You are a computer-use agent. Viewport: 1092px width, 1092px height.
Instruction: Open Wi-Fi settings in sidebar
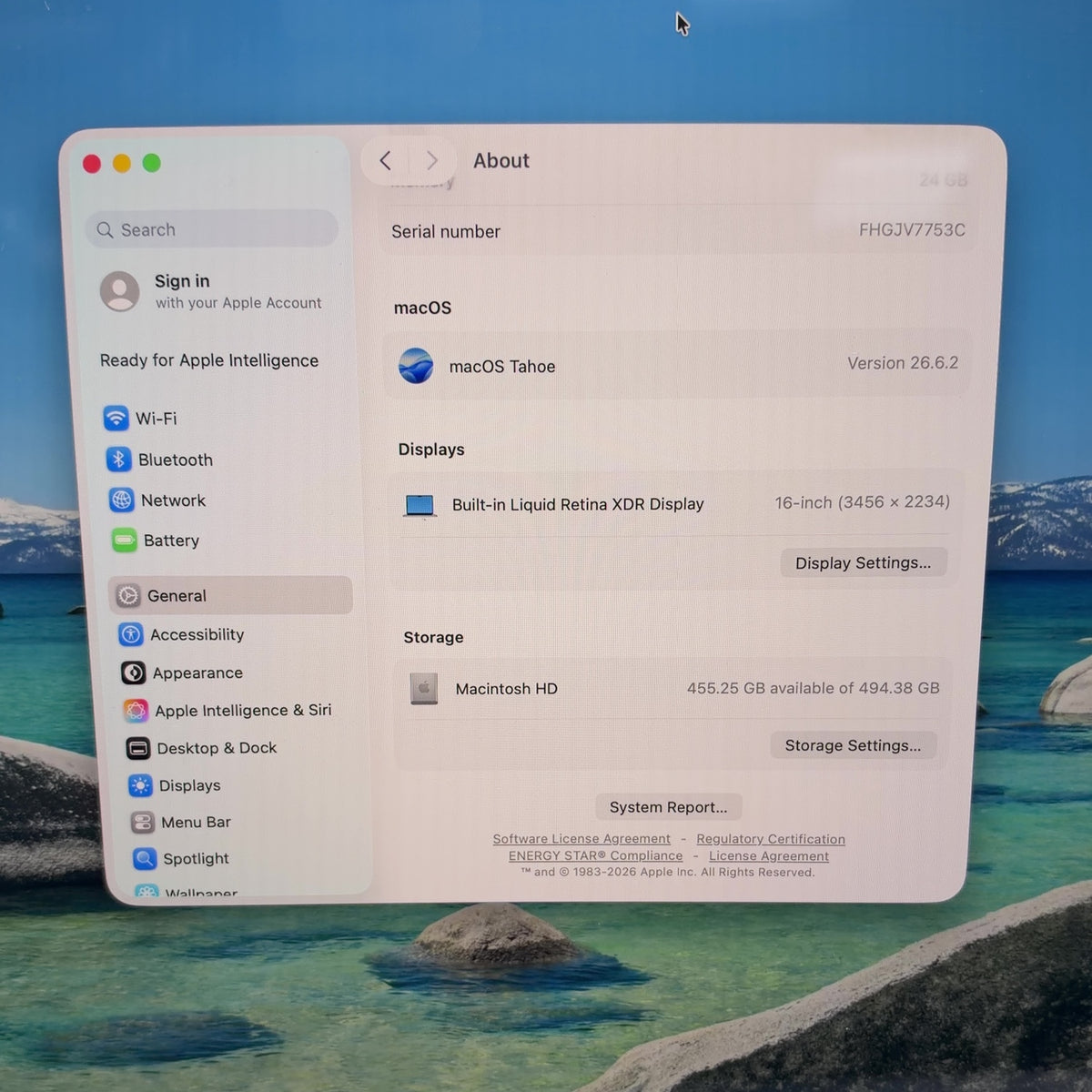[141, 419]
